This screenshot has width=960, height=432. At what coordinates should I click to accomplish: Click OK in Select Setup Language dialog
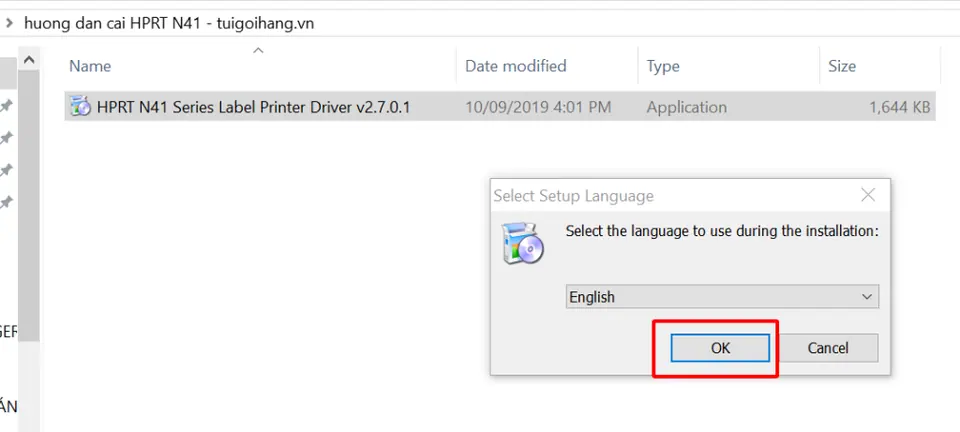pos(720,348)
